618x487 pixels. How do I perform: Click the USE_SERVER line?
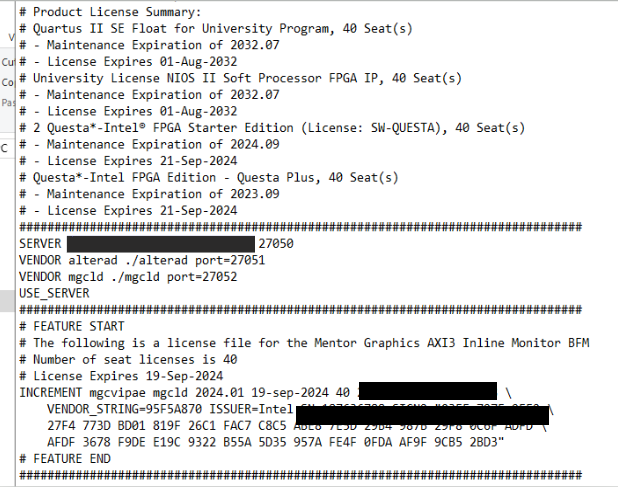point(54,293)
